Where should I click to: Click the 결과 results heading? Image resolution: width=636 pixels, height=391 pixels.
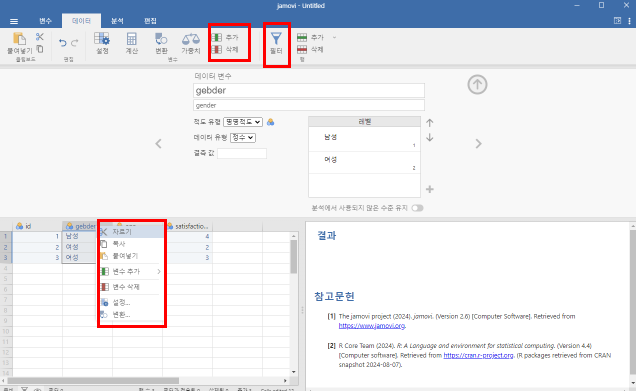pos(327,236)
